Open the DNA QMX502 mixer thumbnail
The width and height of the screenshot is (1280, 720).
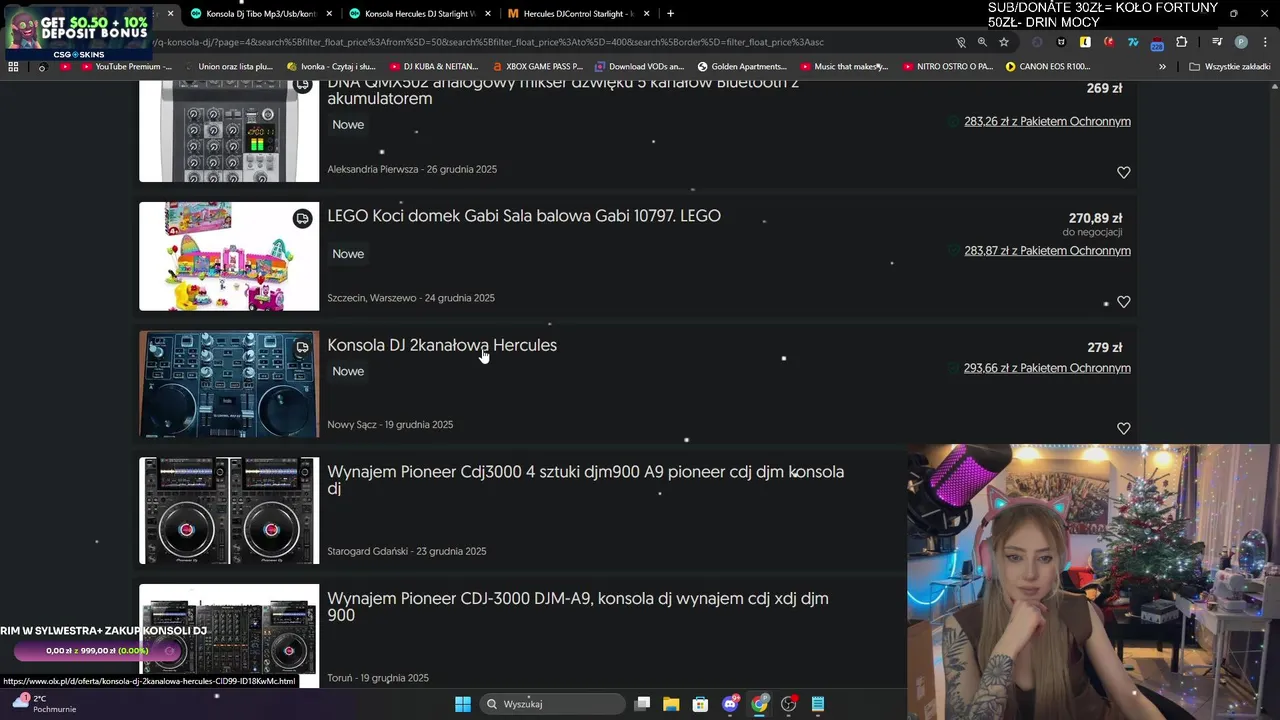coord(229,131)
